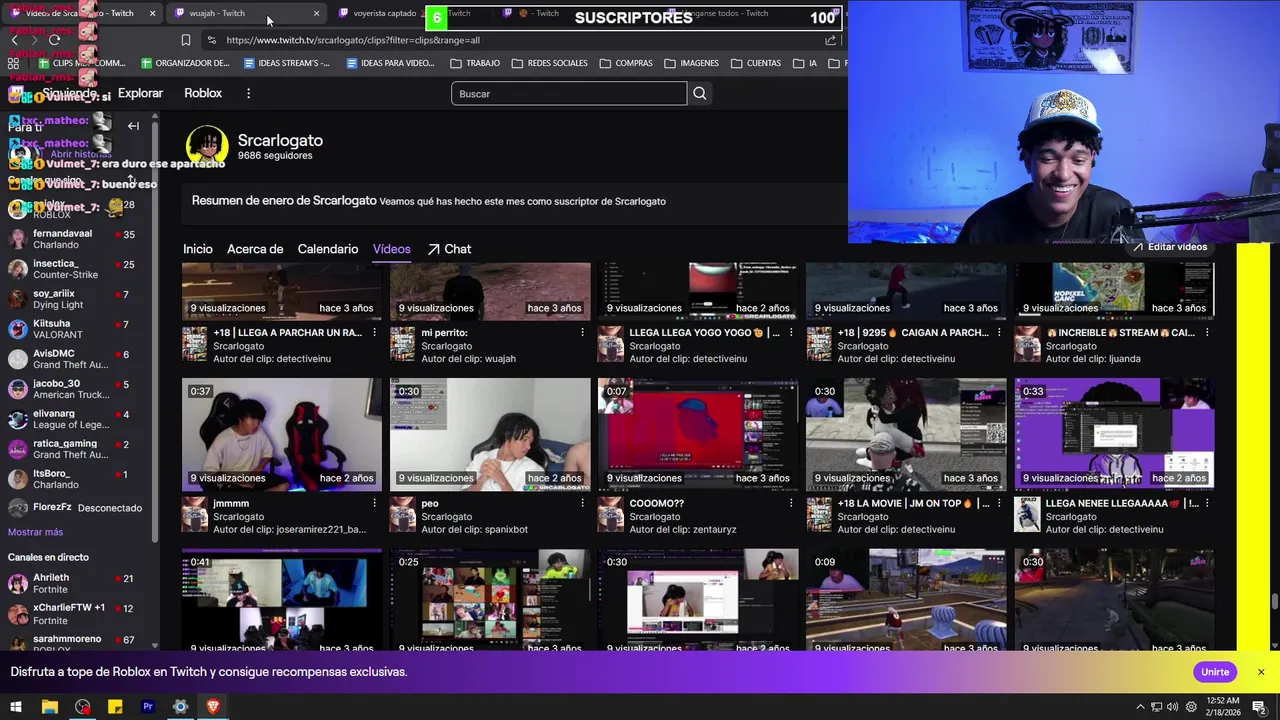Open the CUENTAS bookmarks folder
Viewport: 1280px width, 720px height.
pos(756,63)
